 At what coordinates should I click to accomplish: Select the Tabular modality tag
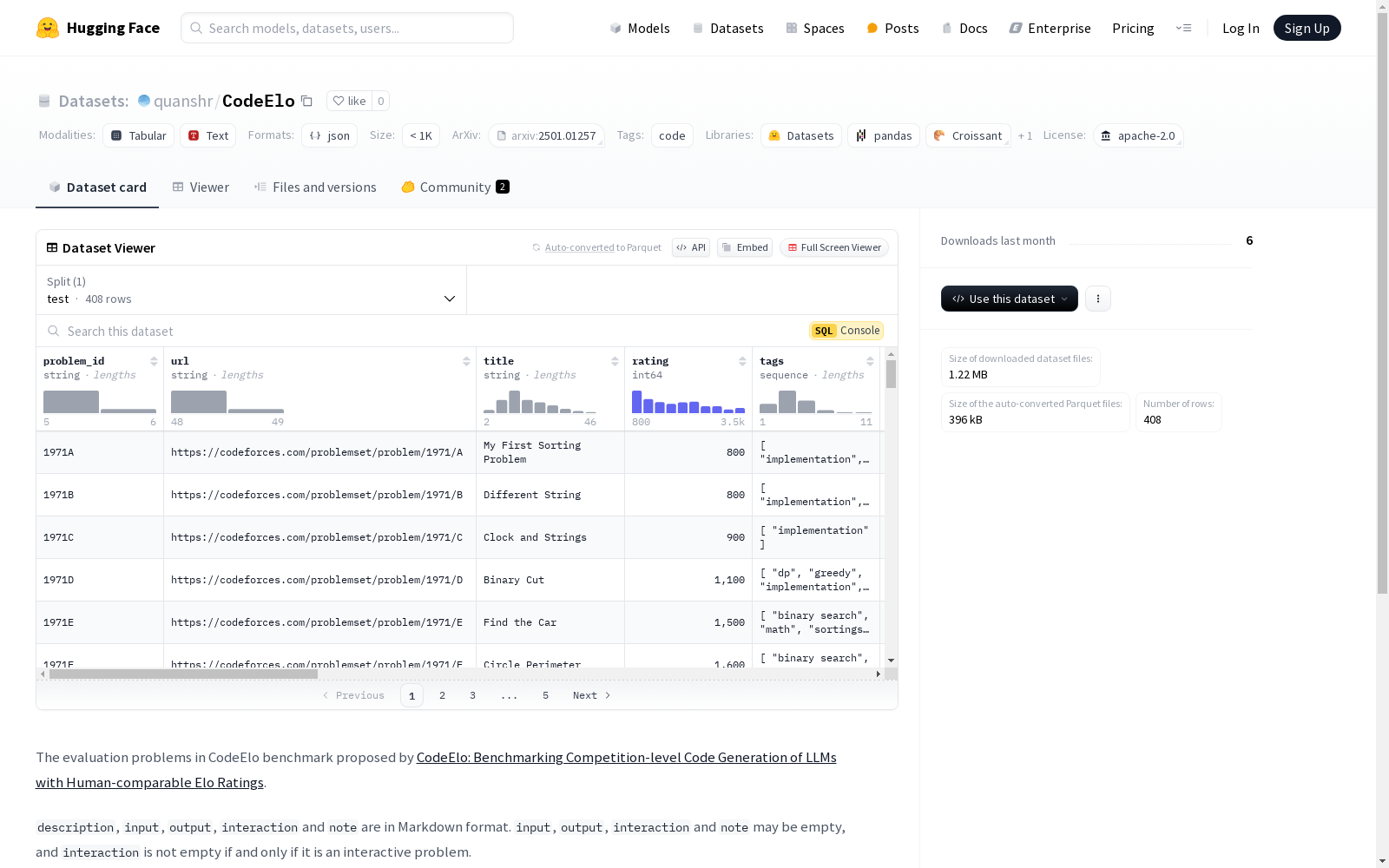(x=139, y=135)
